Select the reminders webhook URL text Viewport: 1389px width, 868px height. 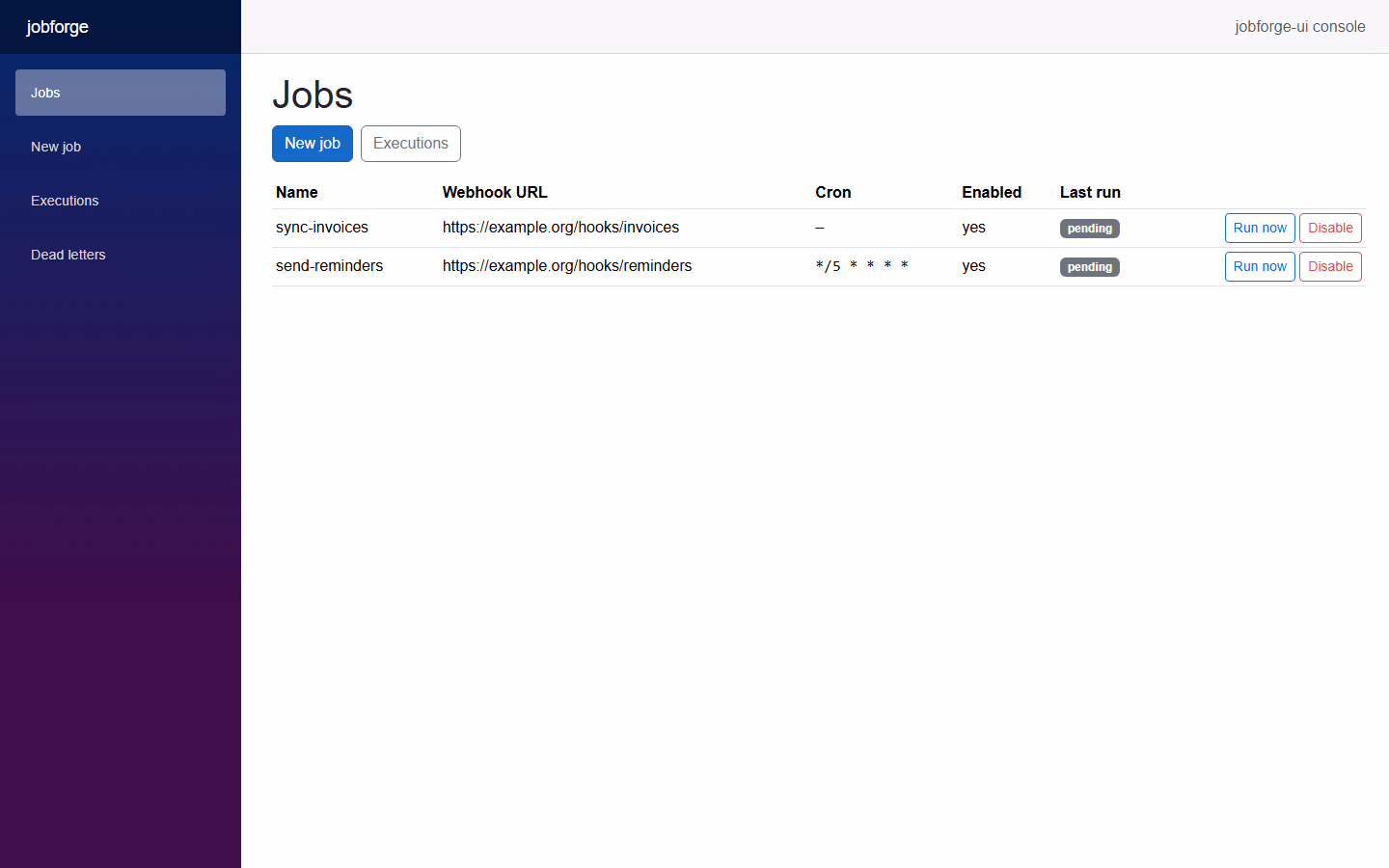tap(567, 266)
